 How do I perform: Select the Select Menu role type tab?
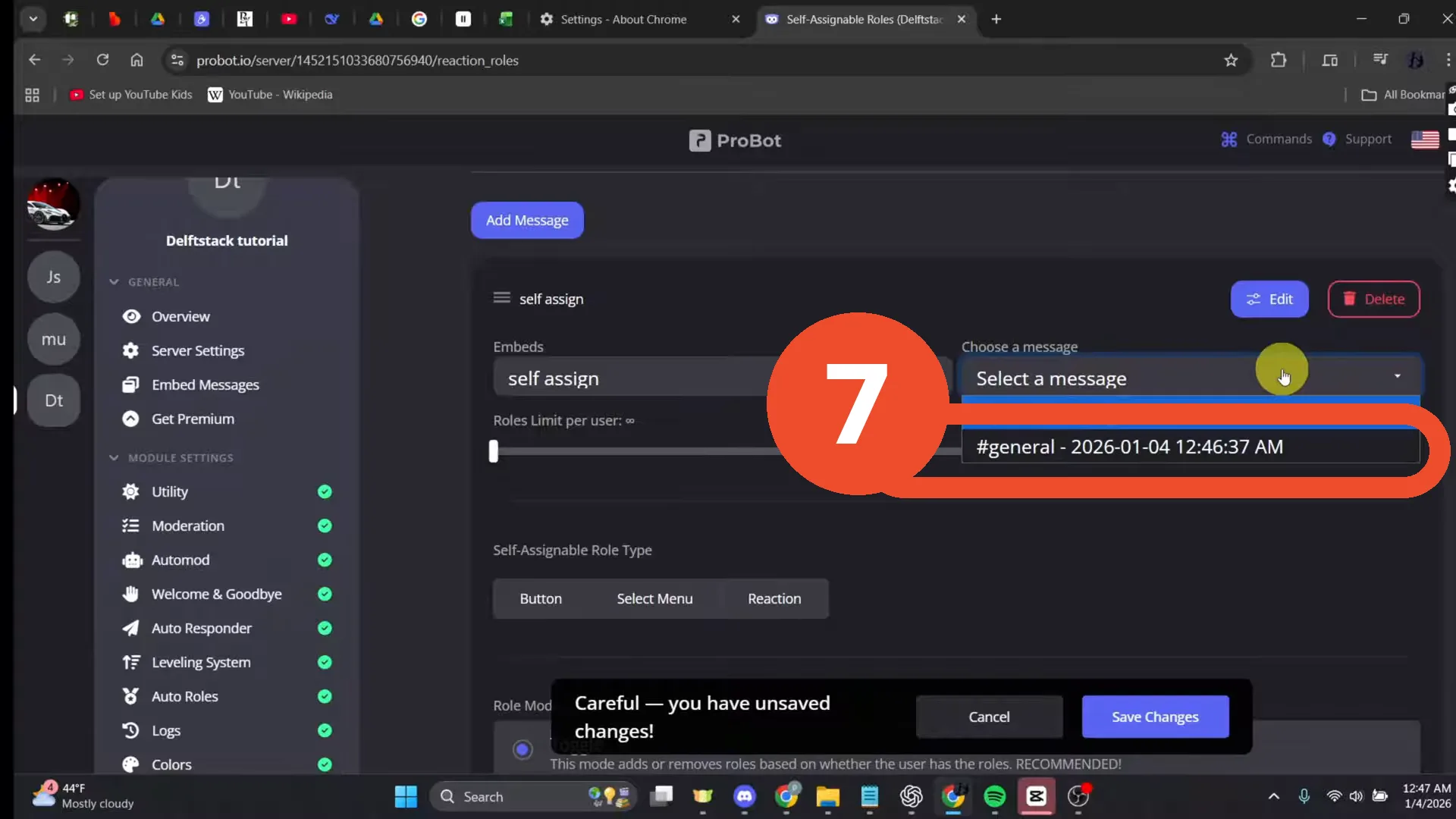[x=654, y=598]
